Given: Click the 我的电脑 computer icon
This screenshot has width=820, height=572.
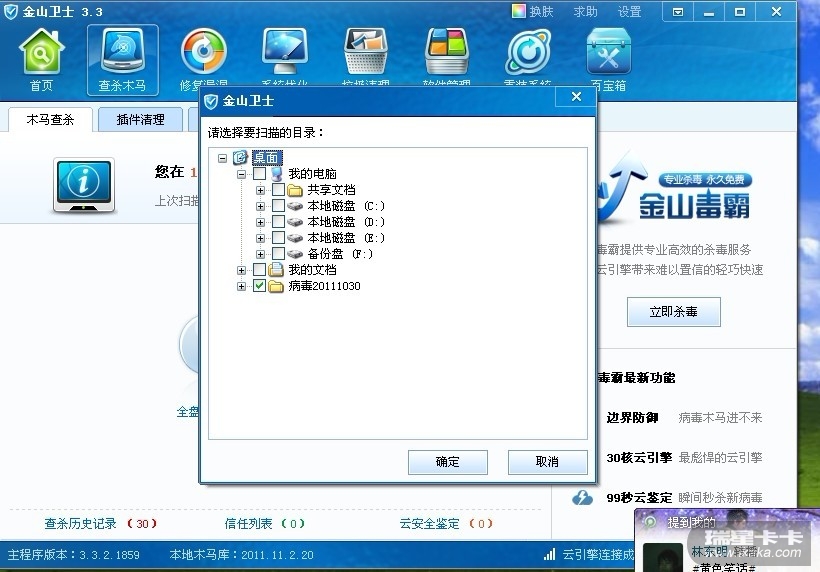Looking at the screenshot, I should pyautogui.click(x=277, y=174).
